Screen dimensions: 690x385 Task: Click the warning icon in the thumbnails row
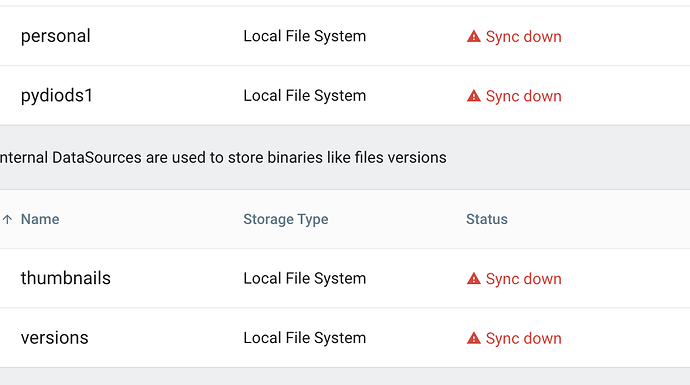coord(473,278)
